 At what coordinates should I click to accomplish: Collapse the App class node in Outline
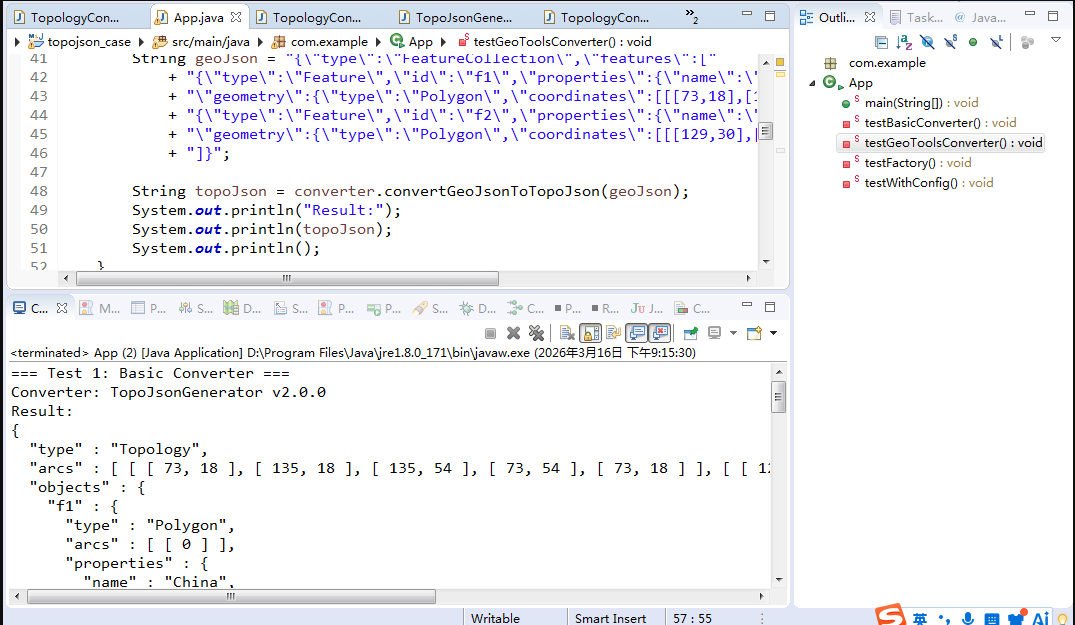[812, 83]
